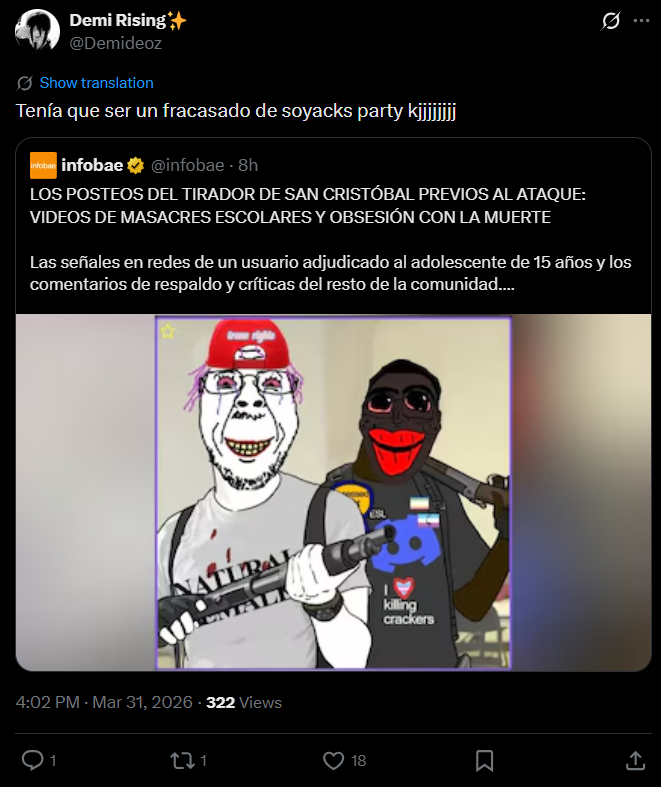Click the @Demideoz handle
The image size is (661, 787).
(115, 43)
